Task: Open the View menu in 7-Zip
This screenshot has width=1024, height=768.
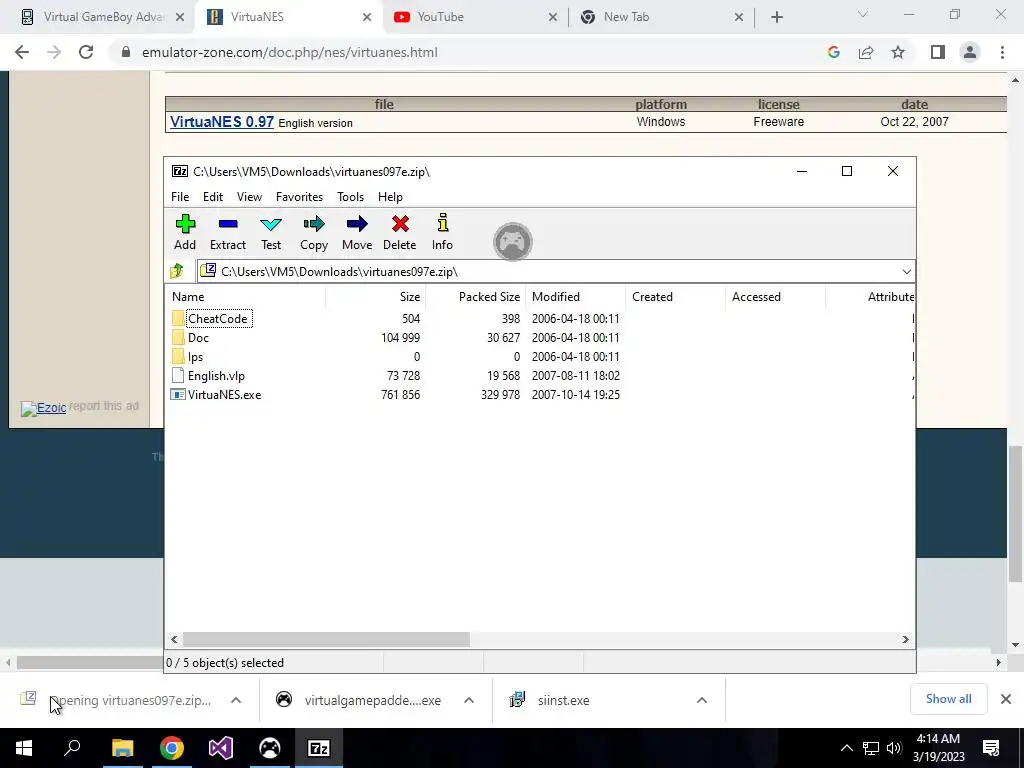Action: (249, 197)
